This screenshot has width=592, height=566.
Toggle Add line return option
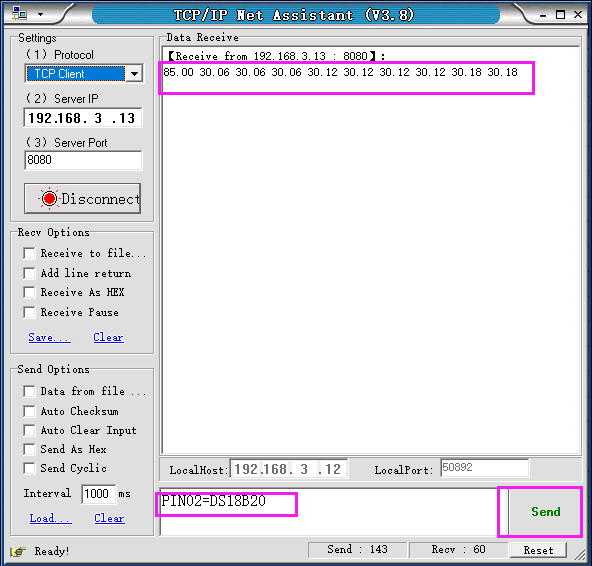click(x=29, y=273)
